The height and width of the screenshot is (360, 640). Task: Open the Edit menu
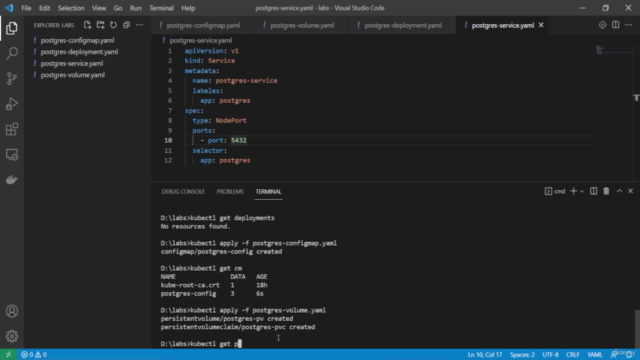pyautogui.click(x=44, y=8)
